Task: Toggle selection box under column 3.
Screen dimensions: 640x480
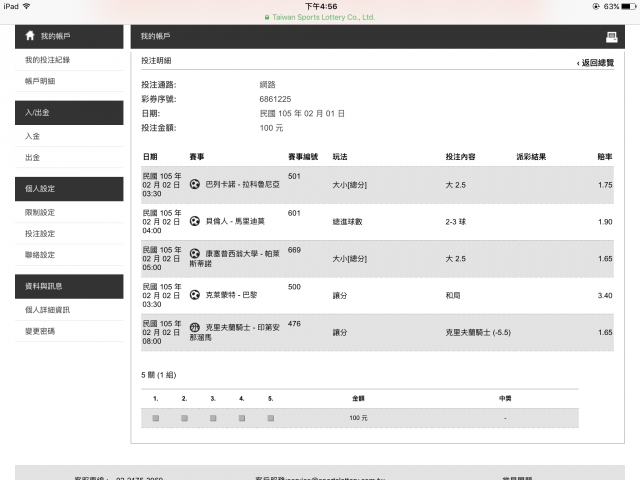Action: pyautogui.click(x=213, y=418)
